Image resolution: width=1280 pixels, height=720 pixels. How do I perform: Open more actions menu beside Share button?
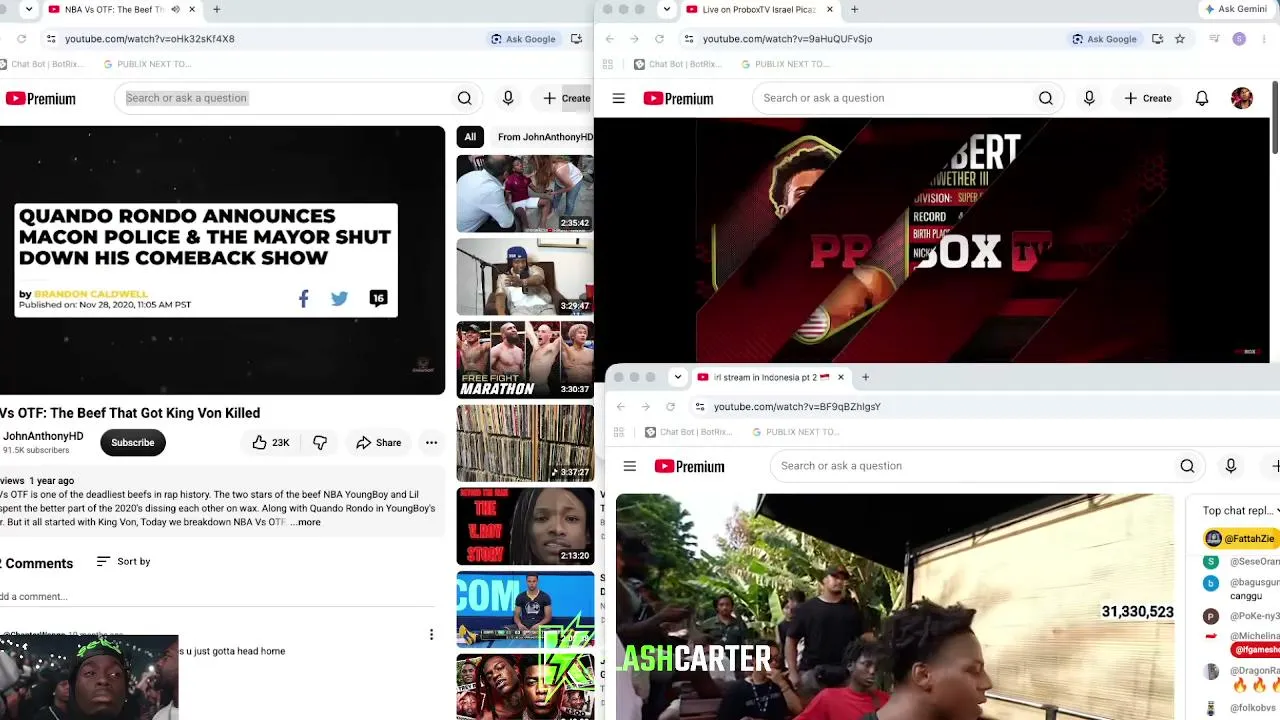[x=431, y=443]
